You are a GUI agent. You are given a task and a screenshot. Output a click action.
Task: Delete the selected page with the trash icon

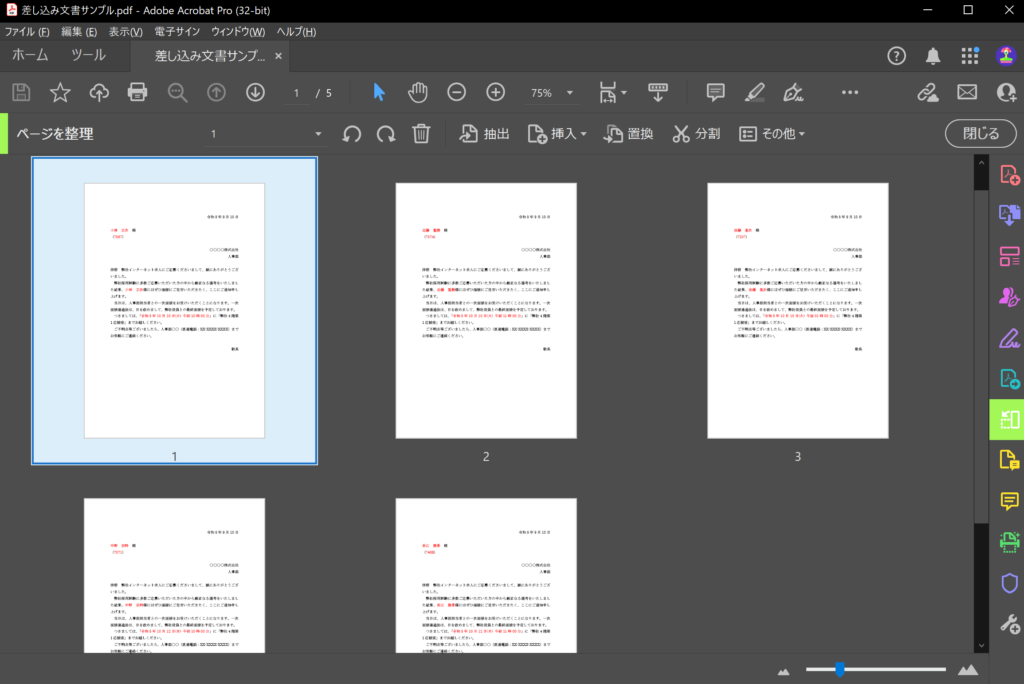(x=420, y=132)
